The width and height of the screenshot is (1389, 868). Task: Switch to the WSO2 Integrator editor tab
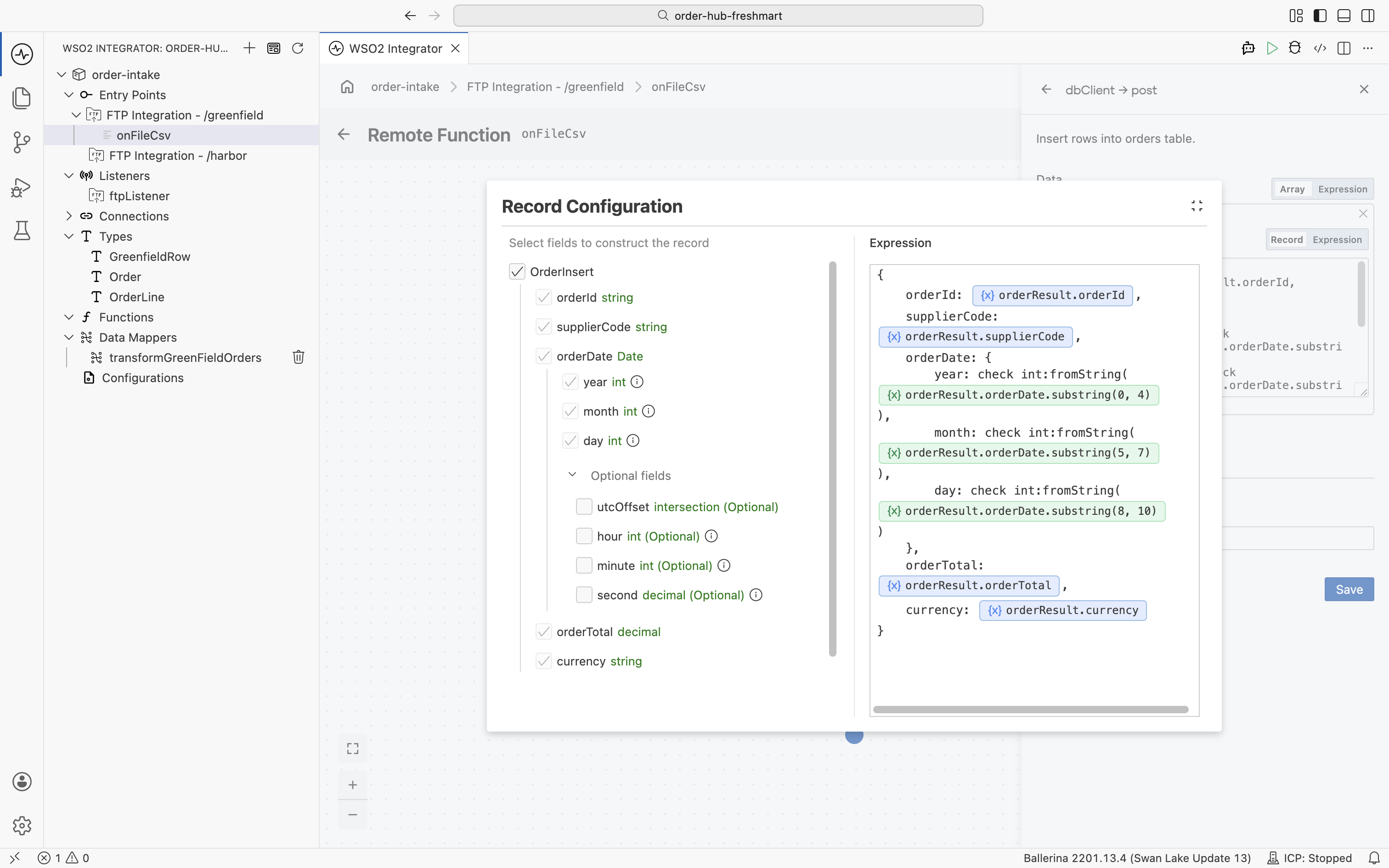pyautogui.click(x=394, y=48)
